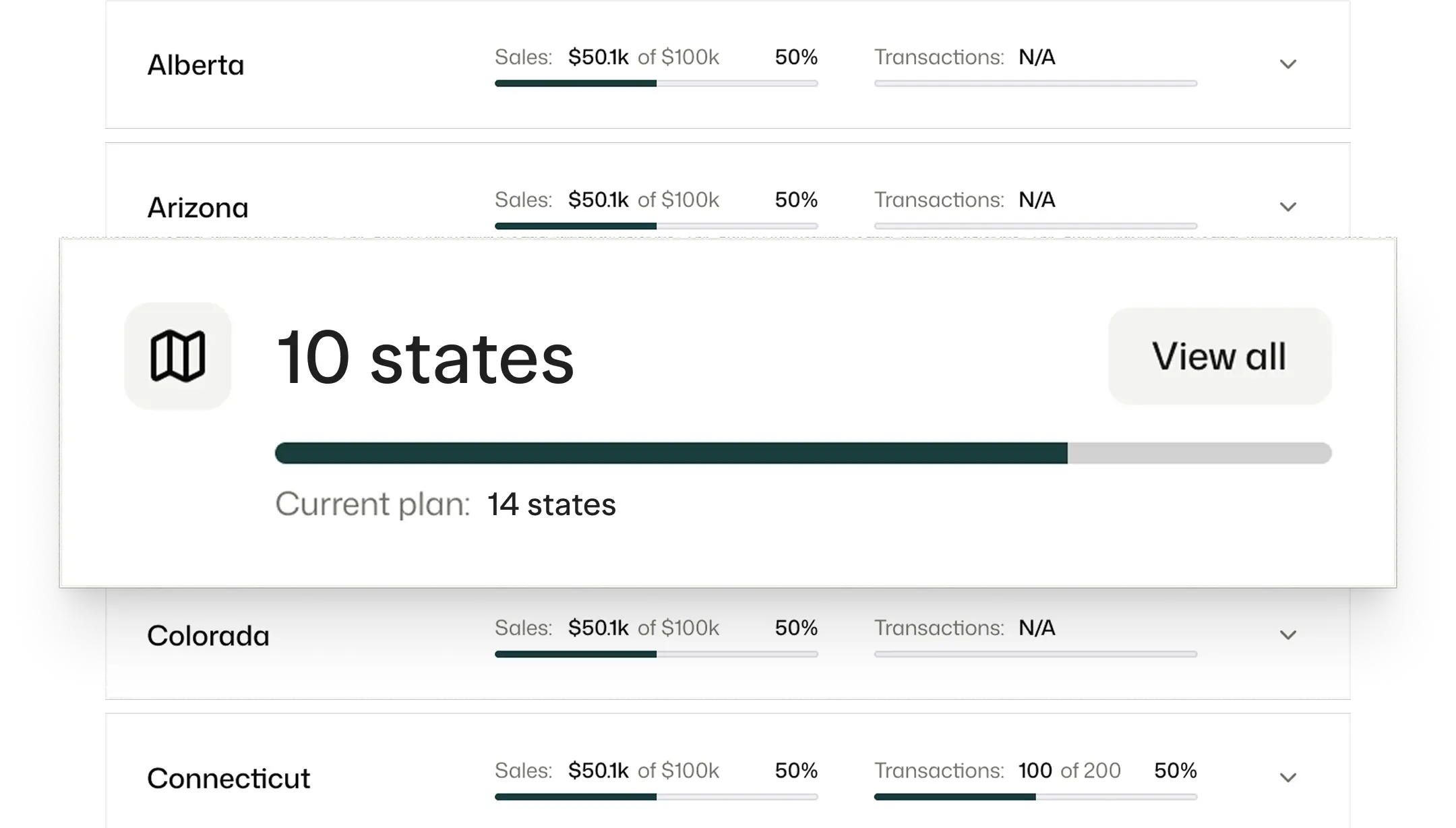Screen dimensions: 1456x828
Task: Click Alberta's sales progress bar
Action: pyautogui.click(x=656, y=84)
